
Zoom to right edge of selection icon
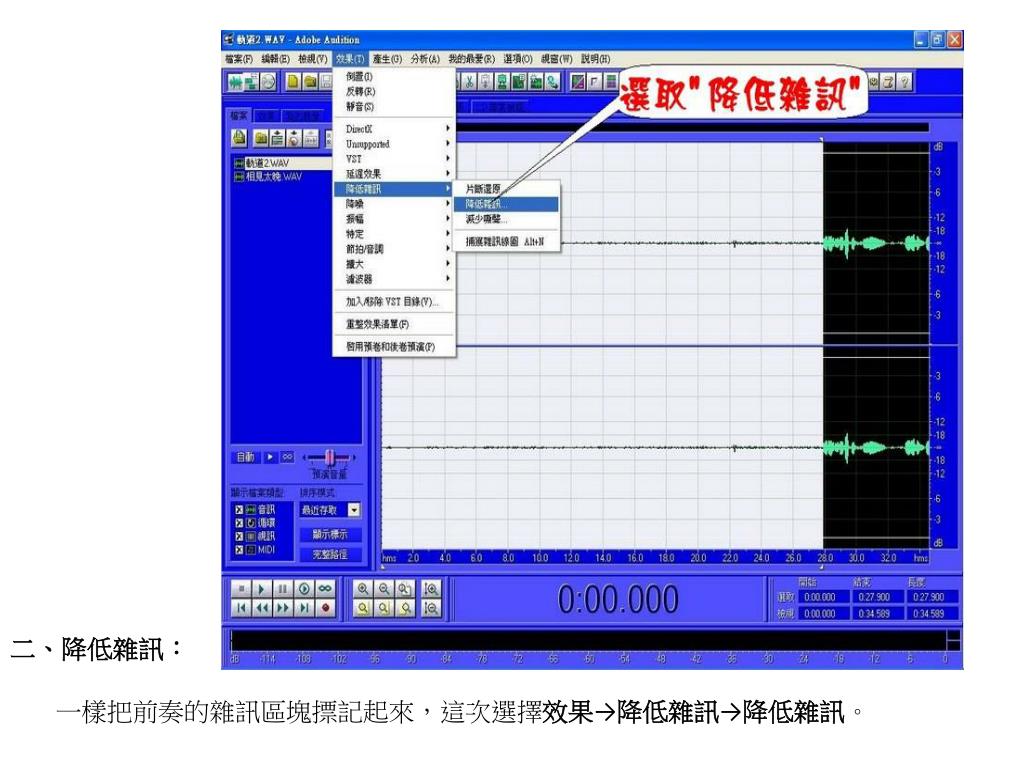pos(405,609)
